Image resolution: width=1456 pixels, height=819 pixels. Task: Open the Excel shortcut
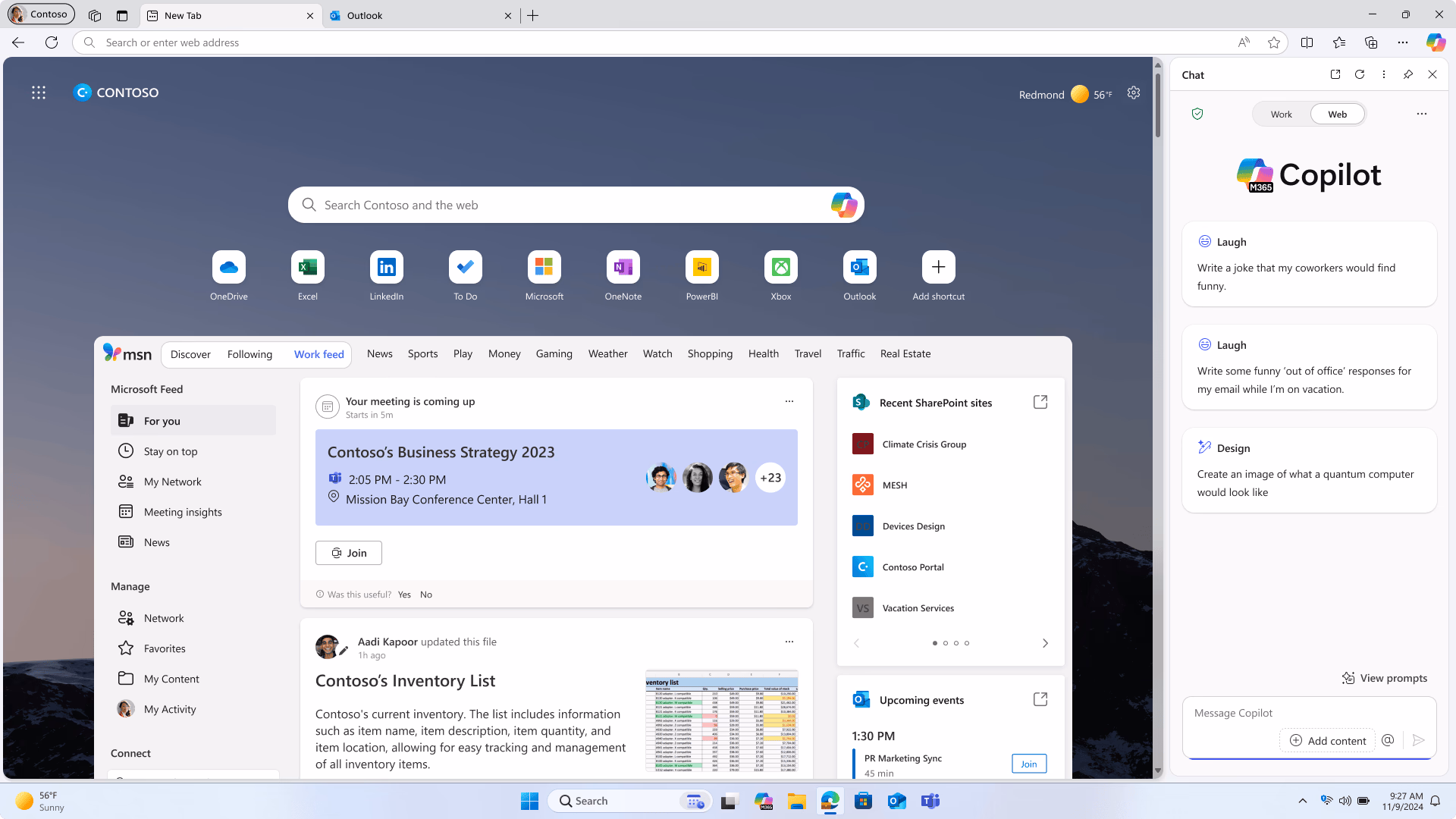[x=308, y=267]
